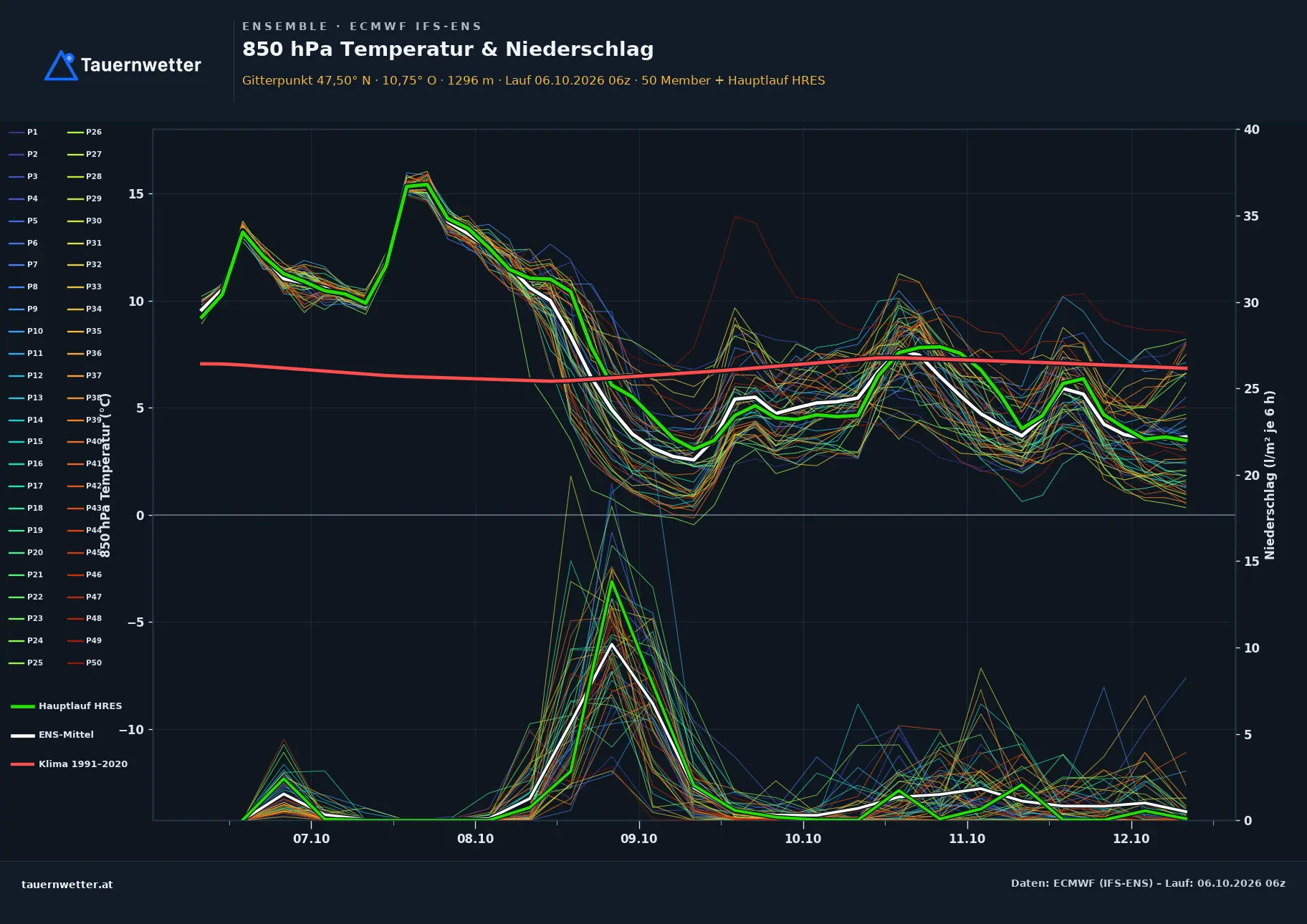Click legend entry P17
The image size is (1307, 924).
click(26, 486)
